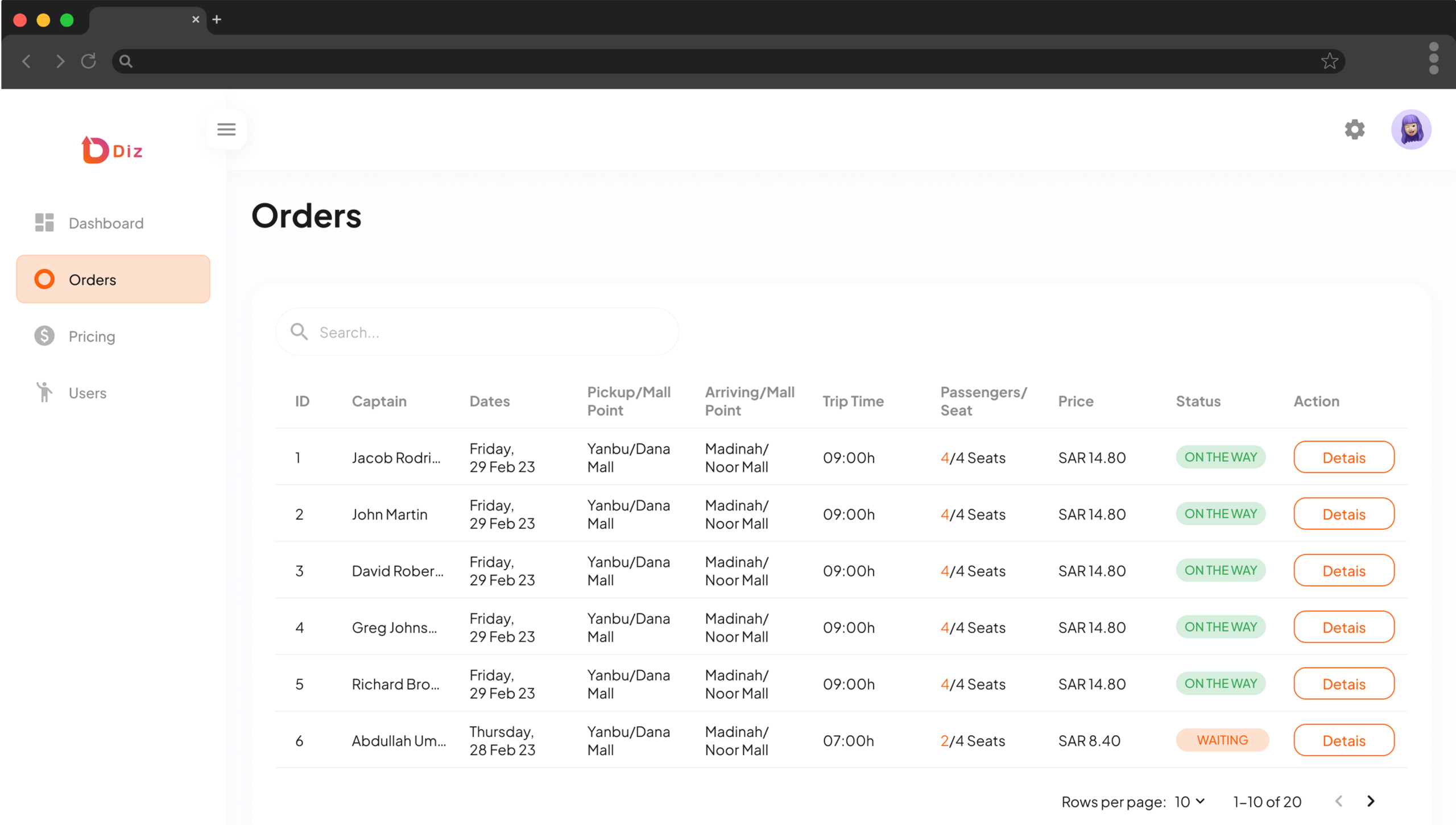Bookmark the page with the star icon
1456x825 pixels.
point(1330,61)
